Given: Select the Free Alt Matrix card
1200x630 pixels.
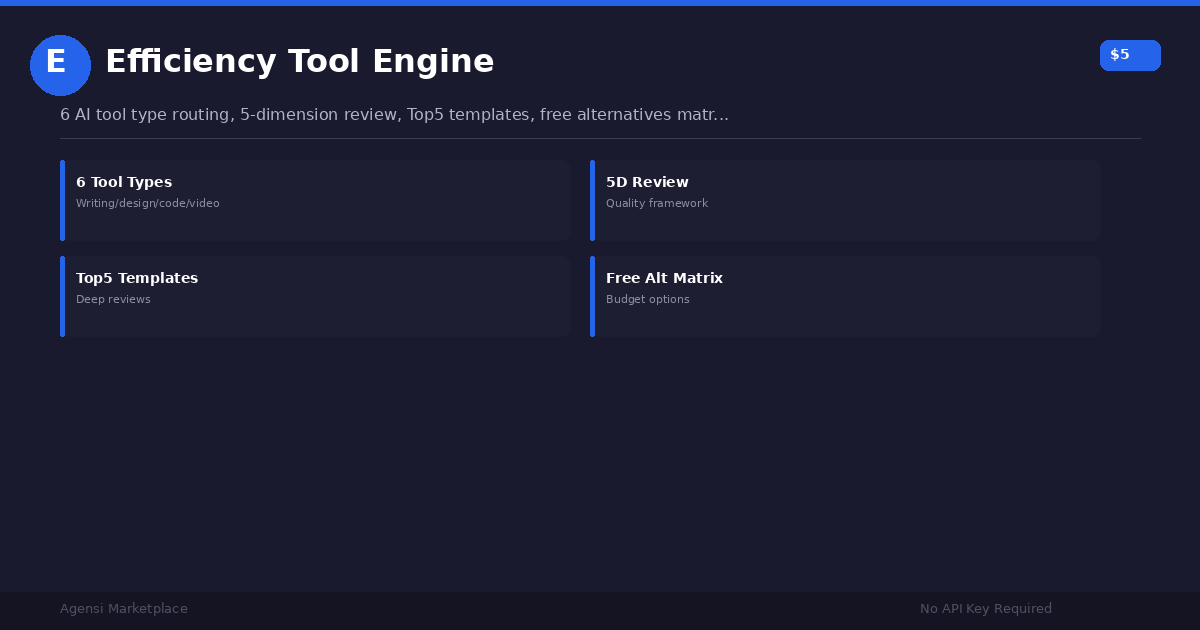Looking at the screenshot, I should click(x=845, y=296).
